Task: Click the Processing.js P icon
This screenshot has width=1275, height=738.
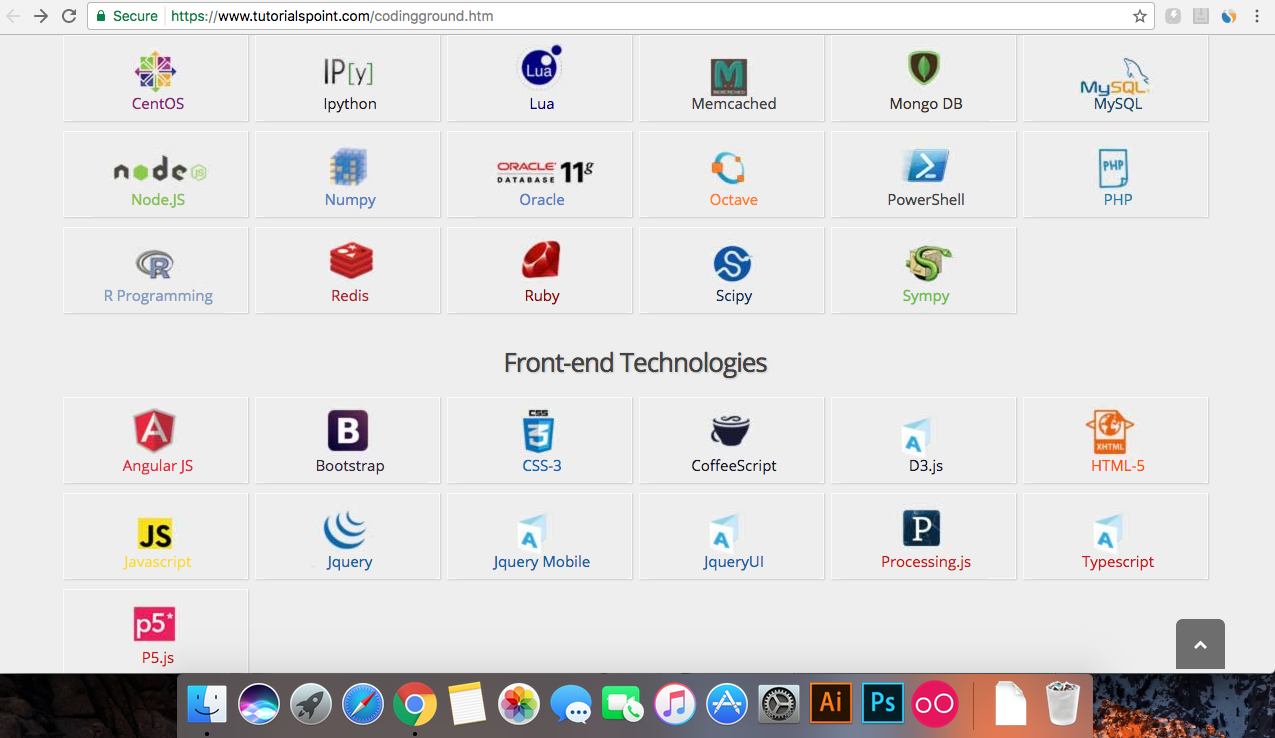Action: (921, 527)
